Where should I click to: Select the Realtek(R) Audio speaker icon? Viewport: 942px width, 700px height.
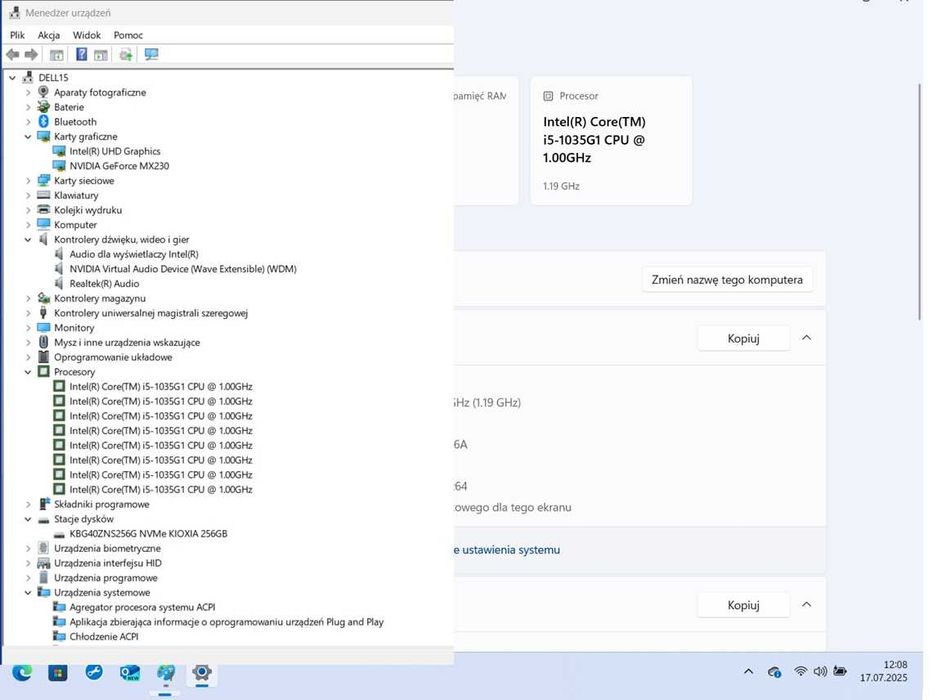[59, 284]
